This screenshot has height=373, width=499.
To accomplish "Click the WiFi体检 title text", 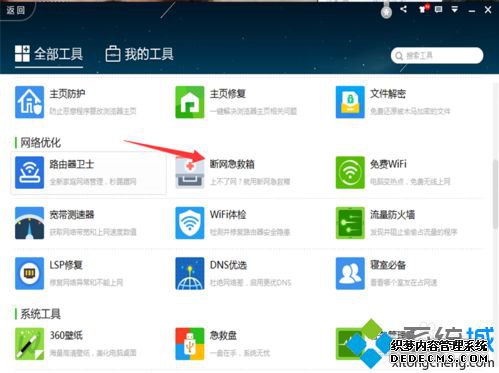I will pyautogui.click(x=228, y=215).
